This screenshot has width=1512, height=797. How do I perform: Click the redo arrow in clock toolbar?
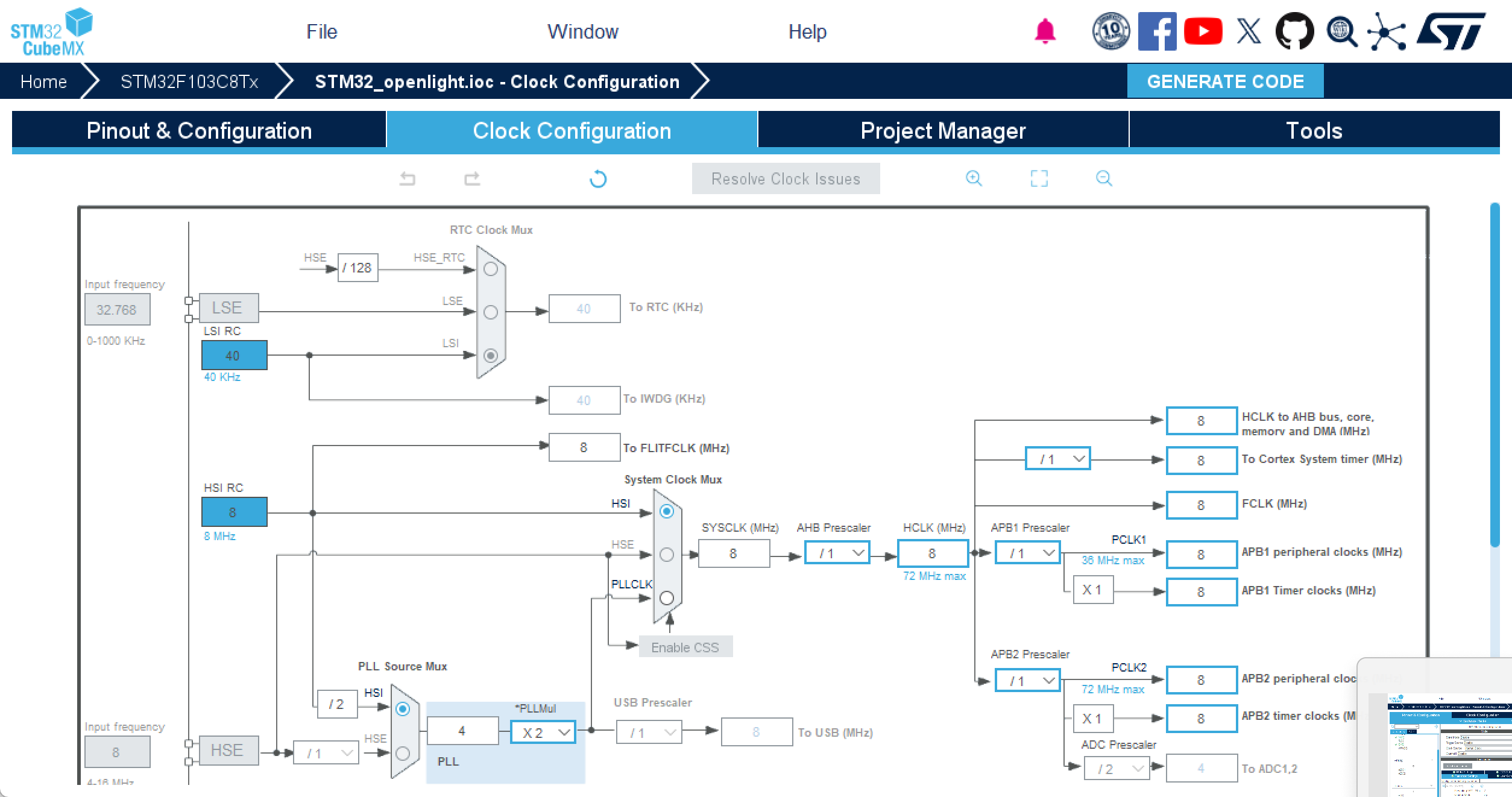click(x=472, y=178)
